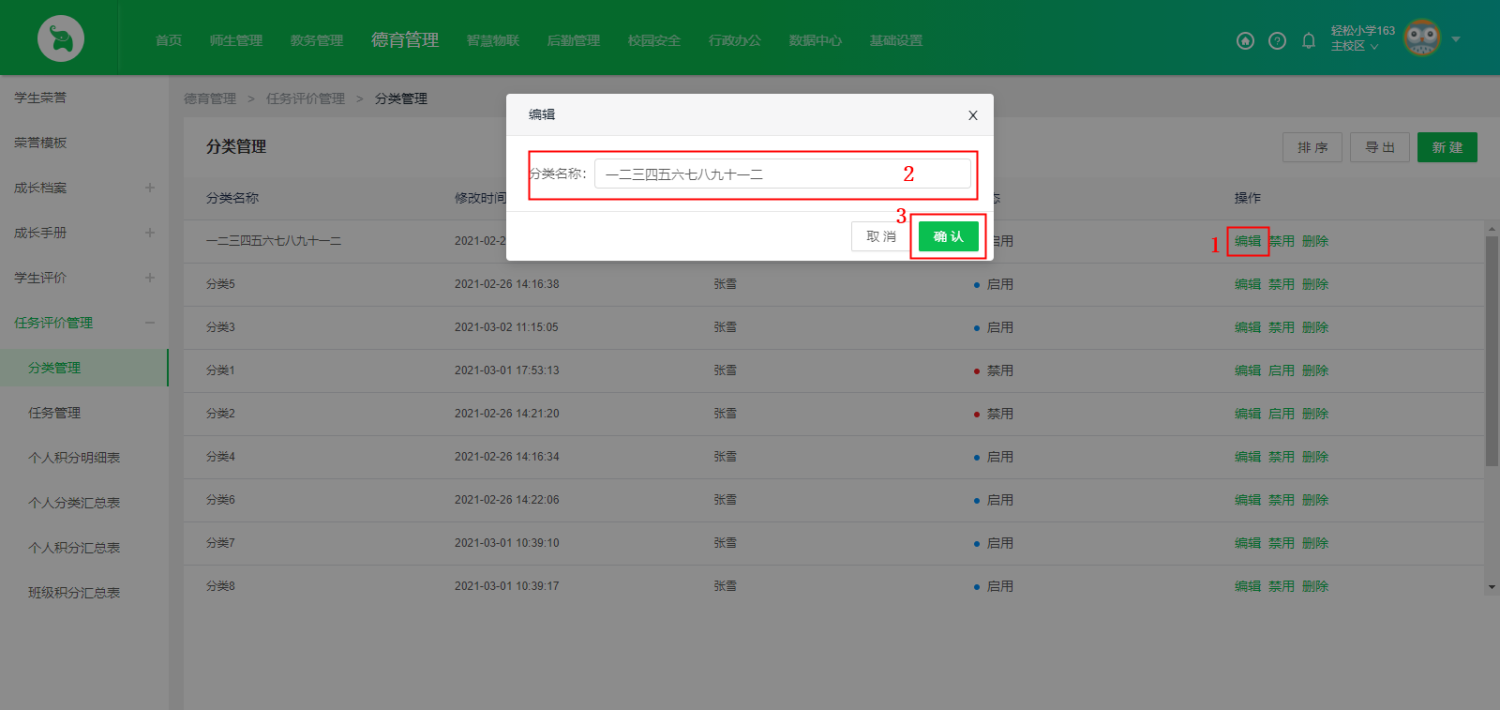The image size is (1500, 710).
Task: Open the help question mark icon
Action: pyautogui.click(x=1277, y=41)
